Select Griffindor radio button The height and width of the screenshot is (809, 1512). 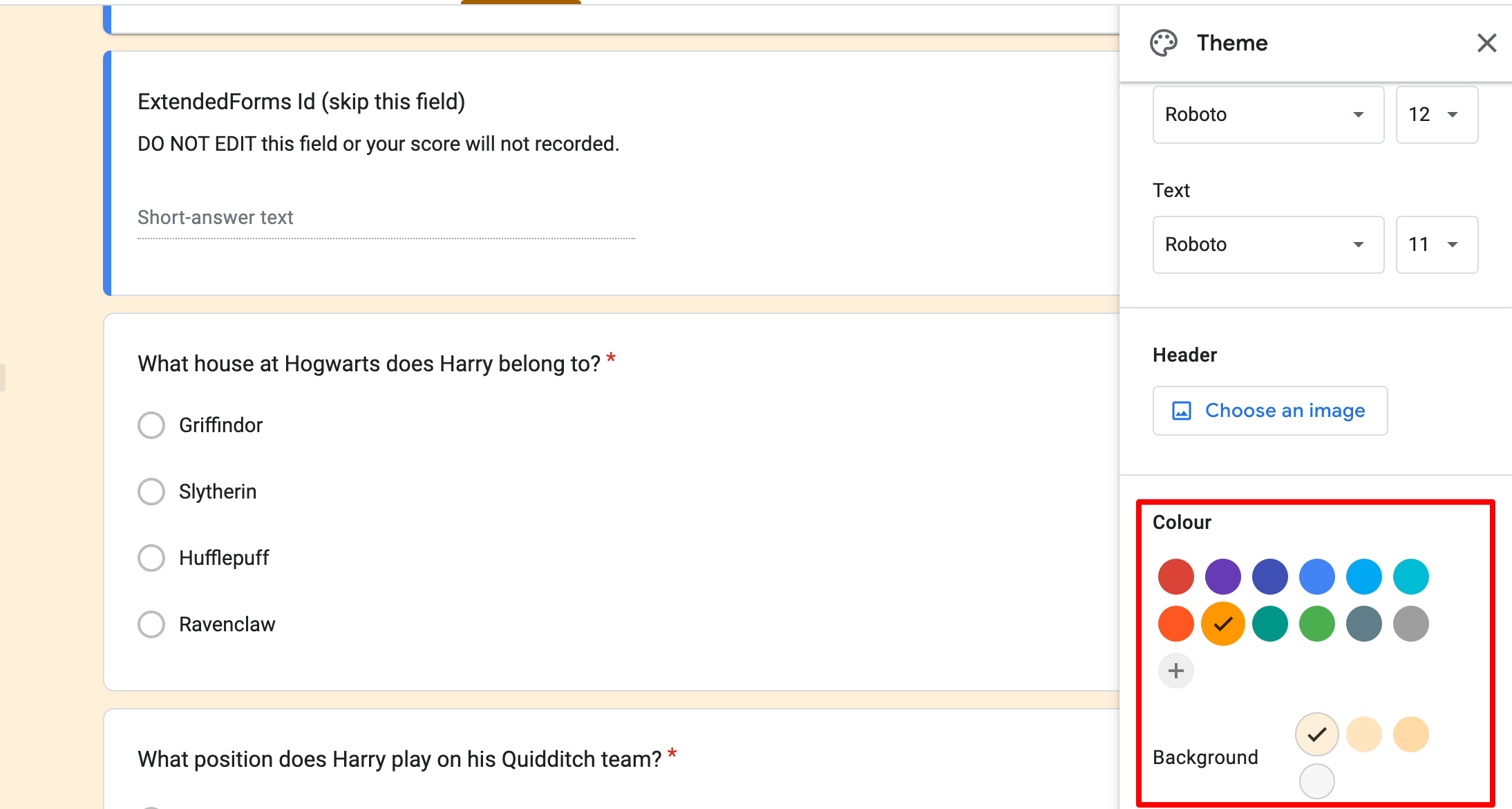[152, 425]
